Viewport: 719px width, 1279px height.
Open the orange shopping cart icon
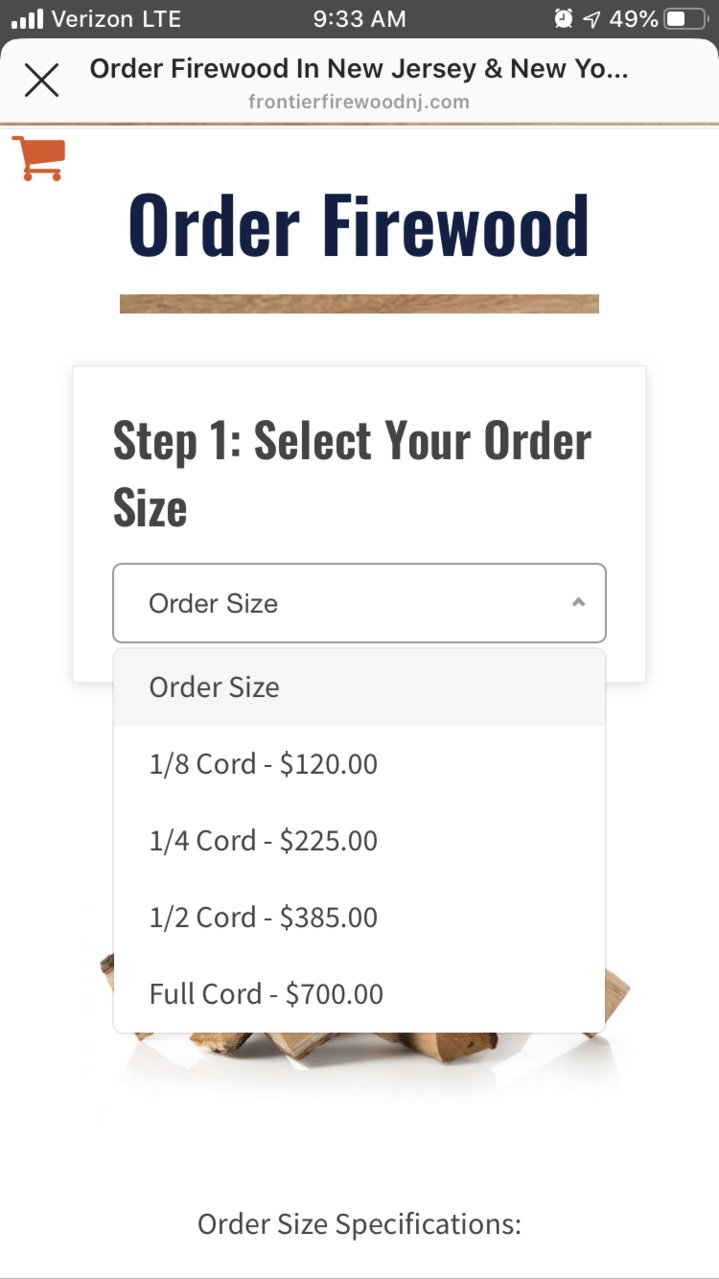pos(39,158)
